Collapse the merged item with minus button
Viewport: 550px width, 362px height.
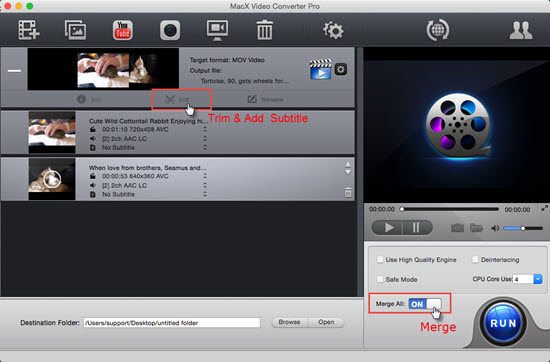click(x=14, y=71)
